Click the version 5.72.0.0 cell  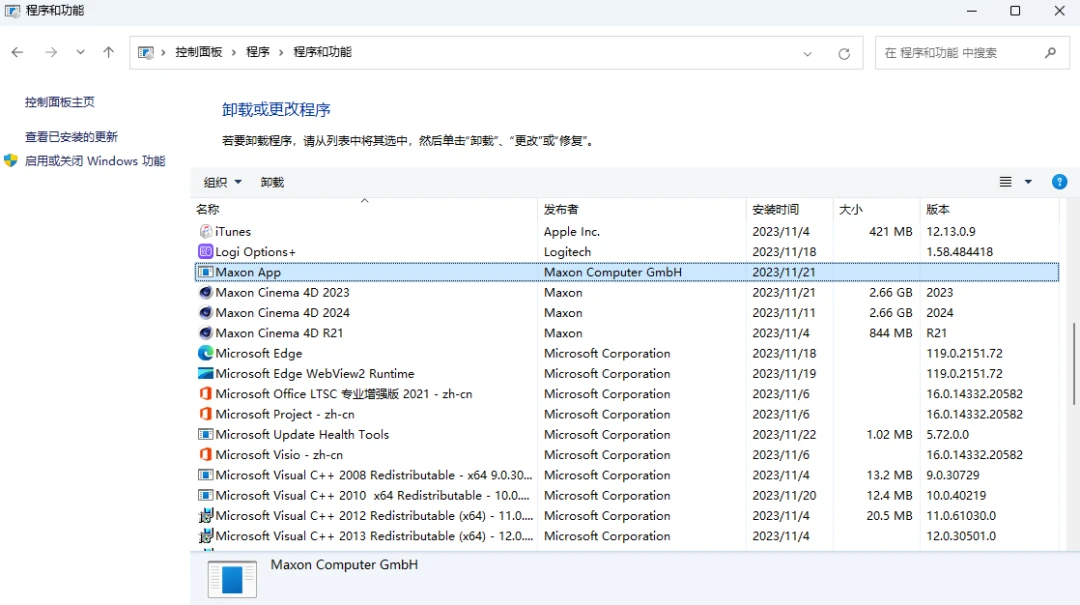point(947,435)
